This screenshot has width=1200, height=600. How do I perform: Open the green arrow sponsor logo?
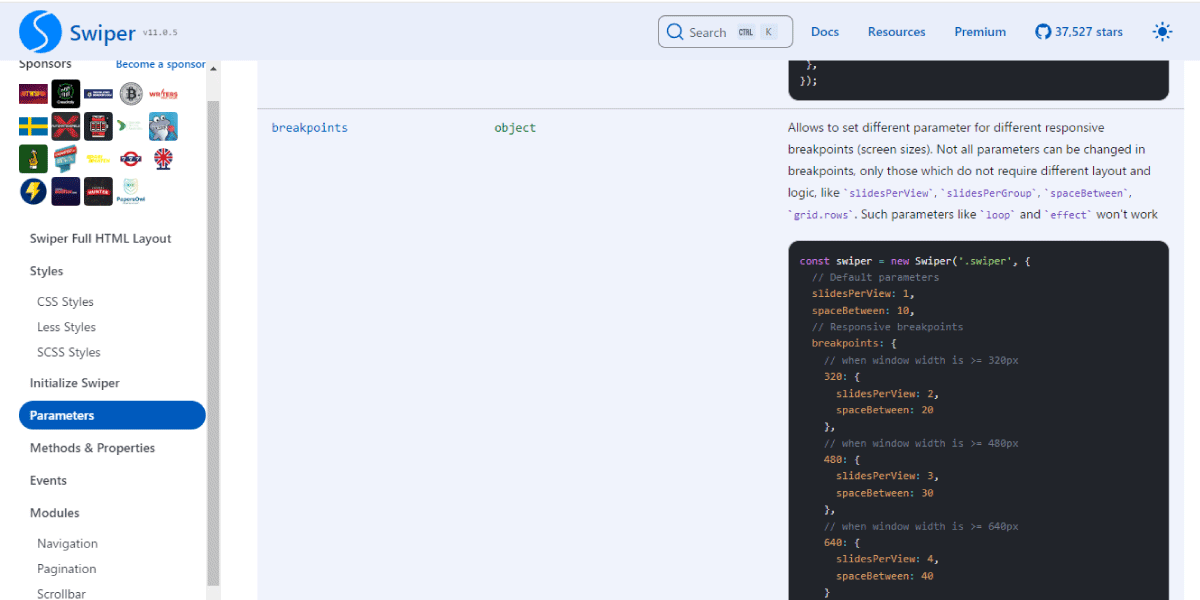click(x=131, y=126)
